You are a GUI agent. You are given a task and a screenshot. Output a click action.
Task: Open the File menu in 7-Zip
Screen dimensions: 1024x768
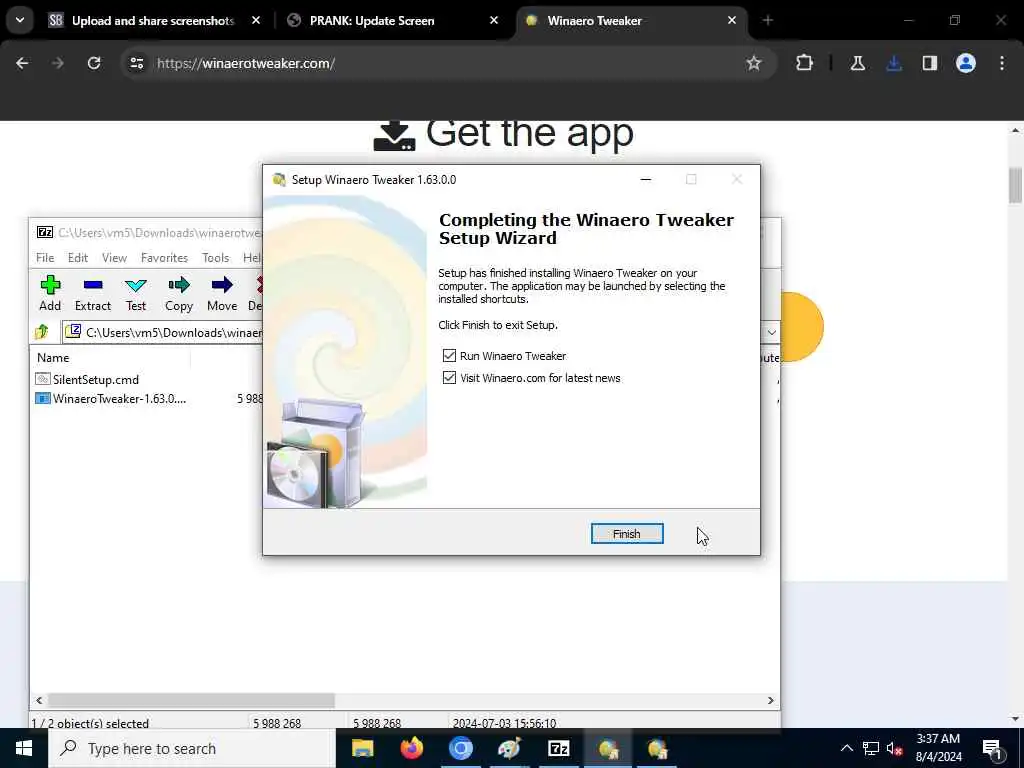pos(45,258)
